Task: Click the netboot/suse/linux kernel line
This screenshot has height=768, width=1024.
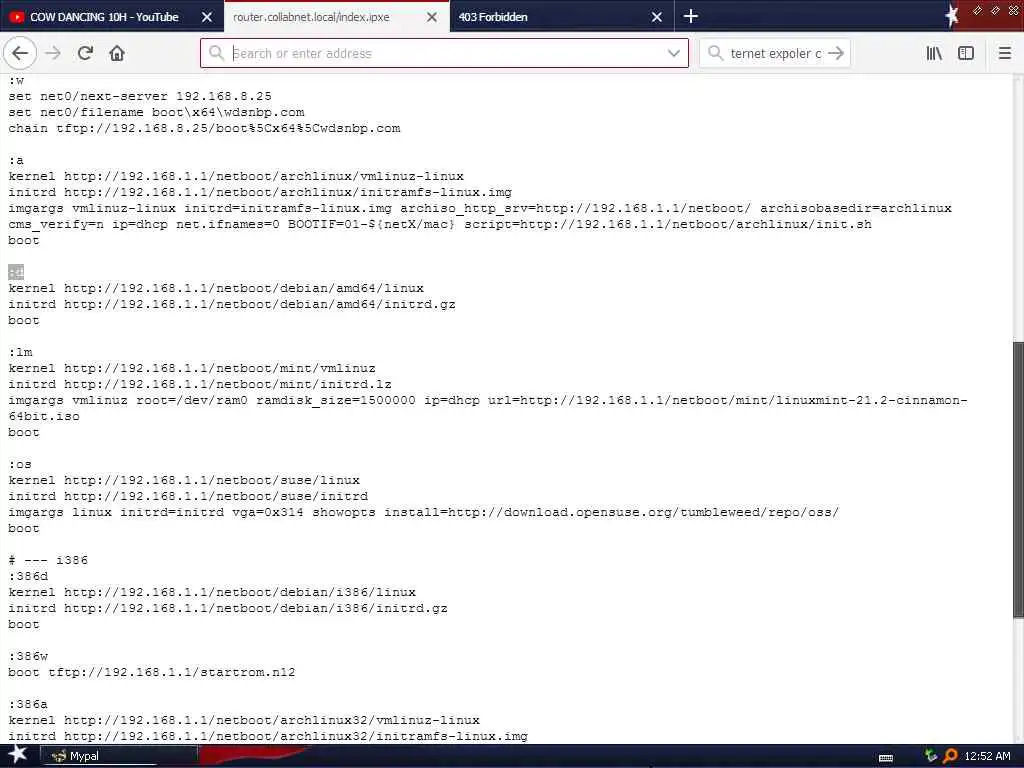Action: (184, 480)
